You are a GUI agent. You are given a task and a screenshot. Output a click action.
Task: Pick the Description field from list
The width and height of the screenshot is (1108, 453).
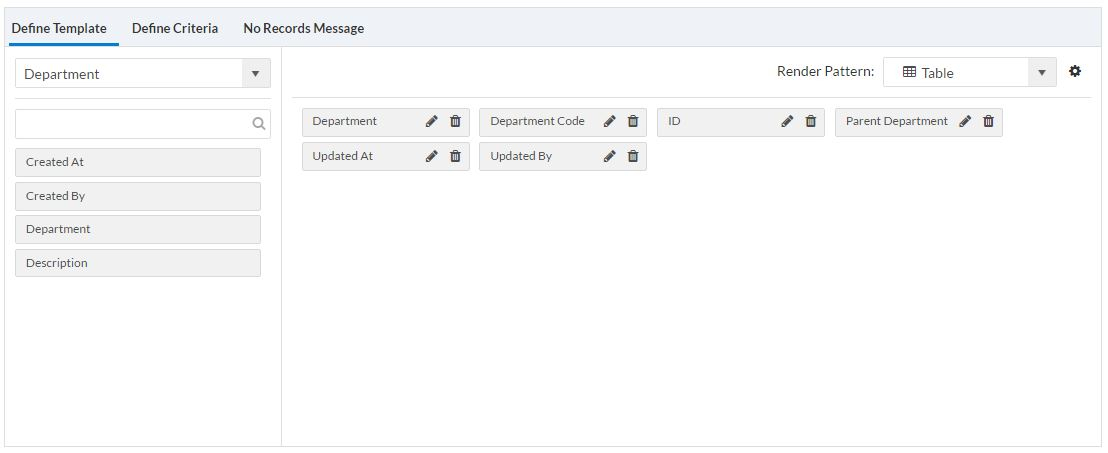[138, 263]
